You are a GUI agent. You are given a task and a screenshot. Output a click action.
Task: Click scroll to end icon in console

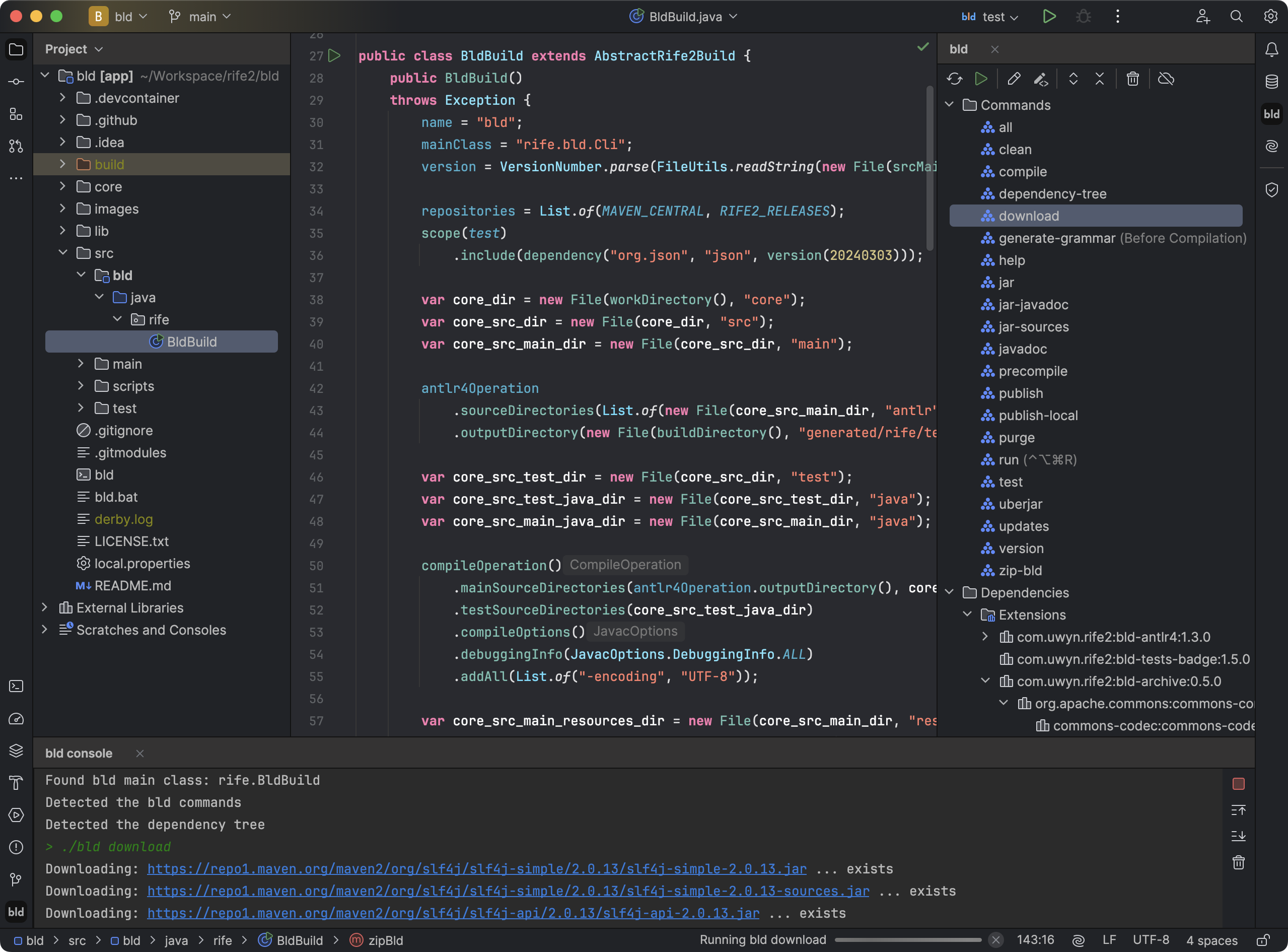(1238, 836)
